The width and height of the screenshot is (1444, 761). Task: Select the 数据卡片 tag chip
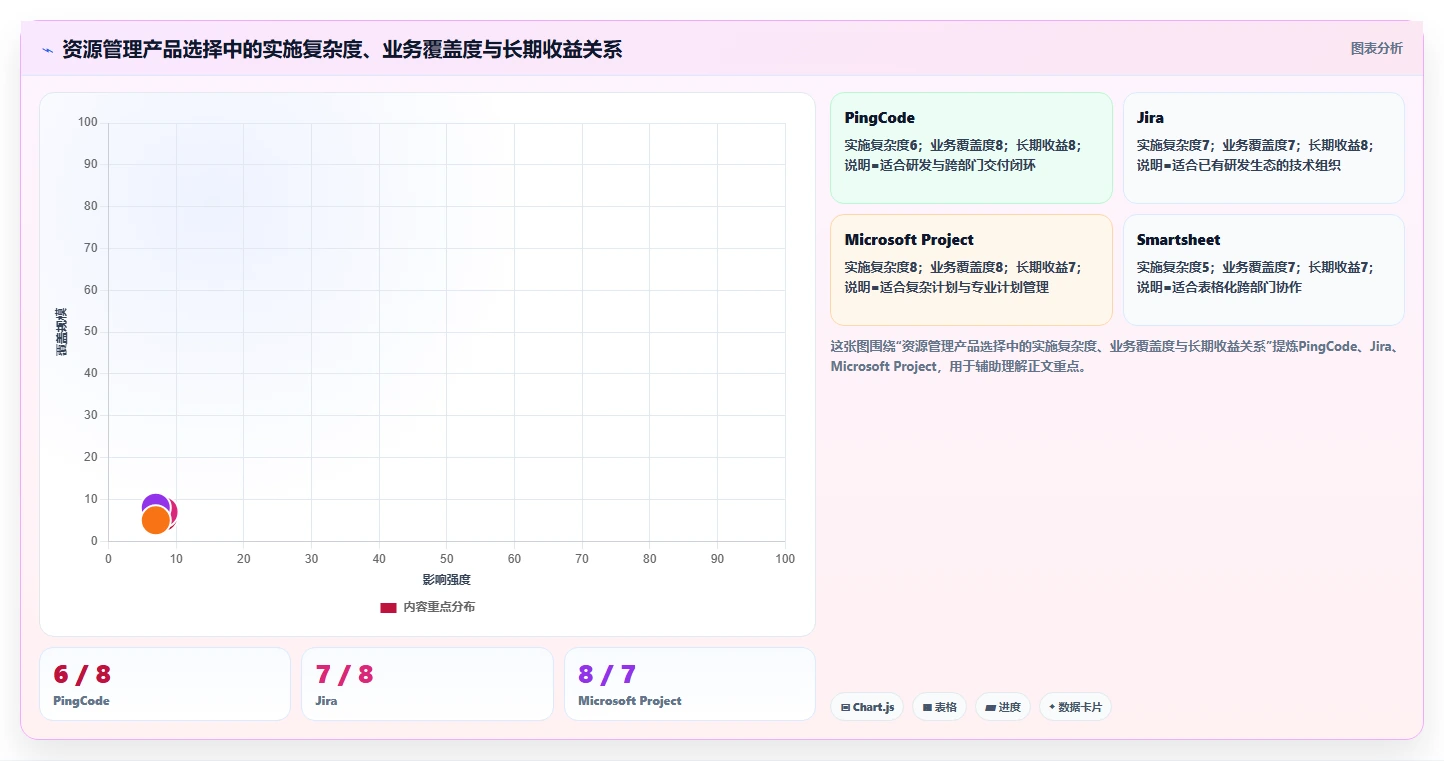[x=1075, y=707]
